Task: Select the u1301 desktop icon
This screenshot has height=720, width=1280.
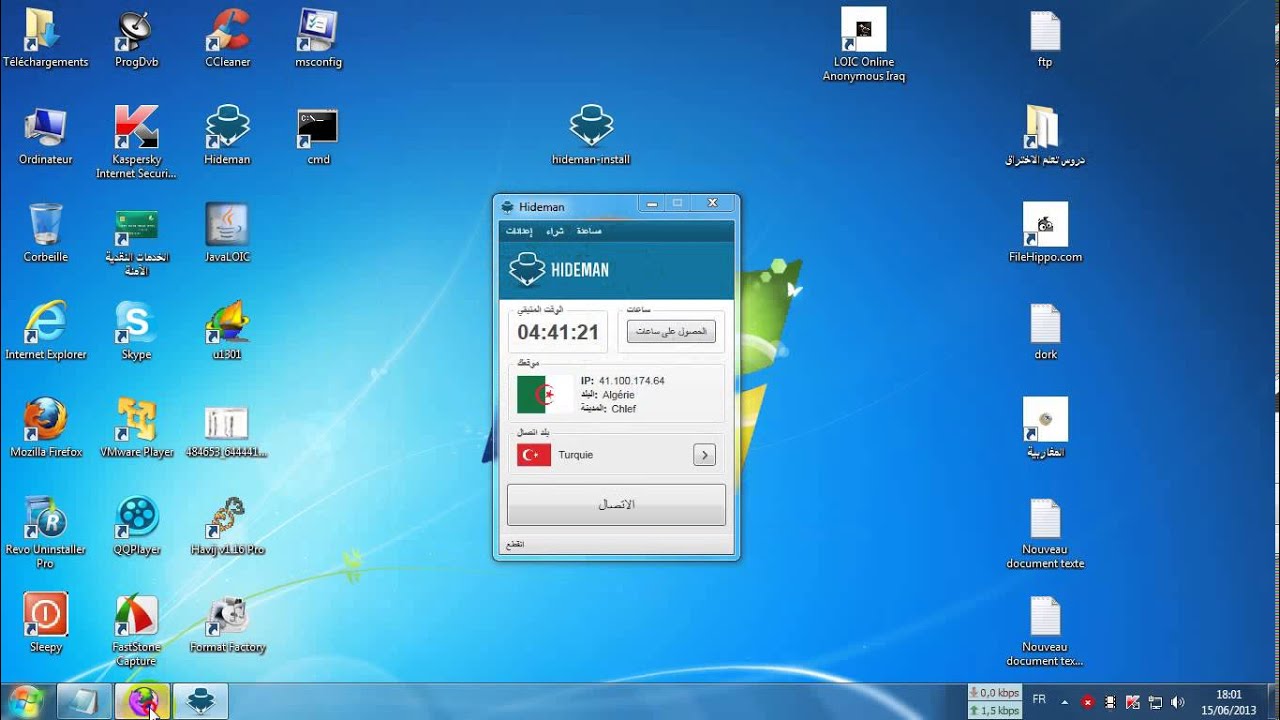Action: tap(227, 331)
